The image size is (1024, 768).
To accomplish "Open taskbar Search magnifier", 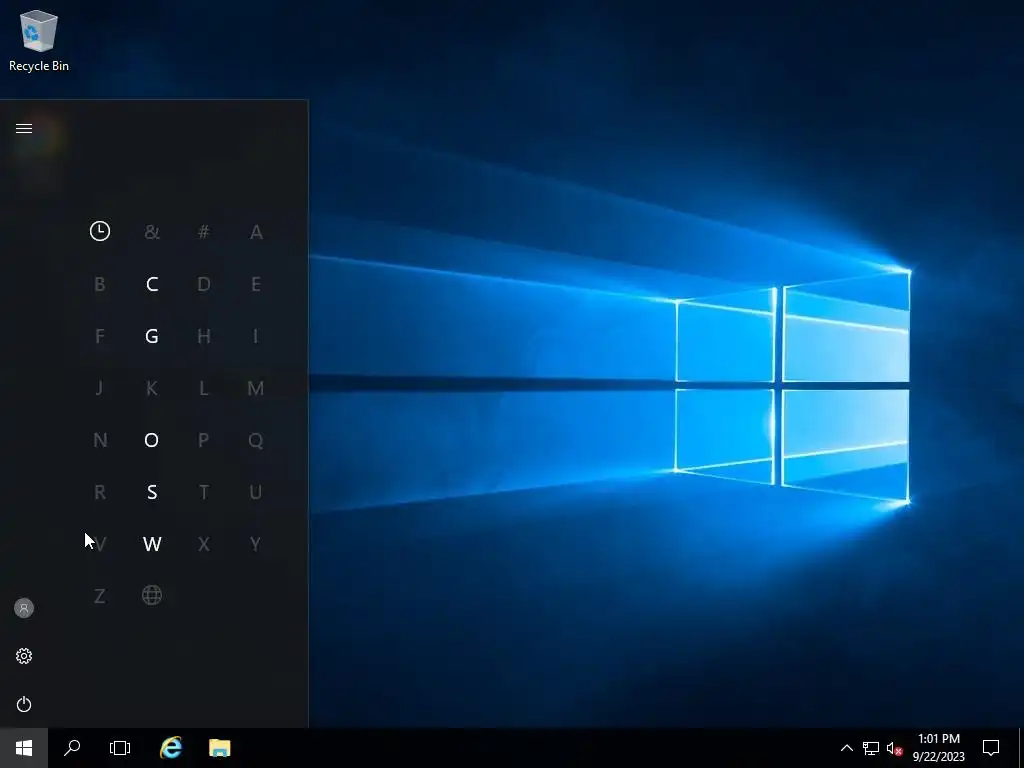I will click(72, 748).
